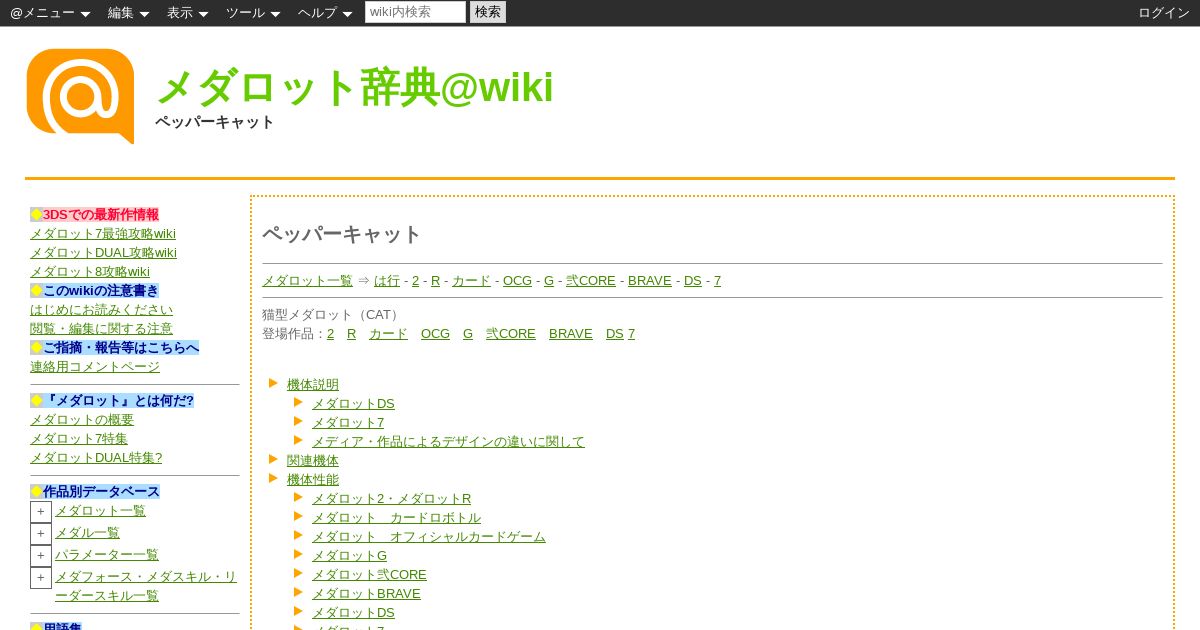Image resolution: width=1200 pixels, height=630 pixels.
Task: Click arrow bullet beside 機体性能
Action: [x=273, y=478]
